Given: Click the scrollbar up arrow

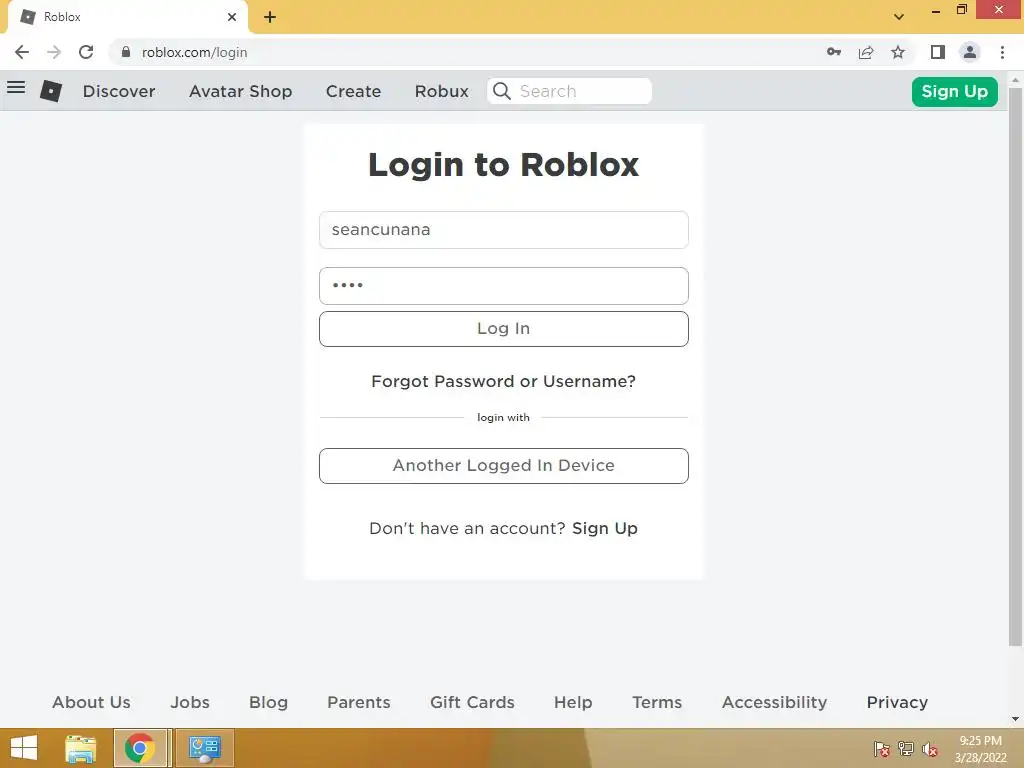Looking at the screenshot, I should point(1015,80).
